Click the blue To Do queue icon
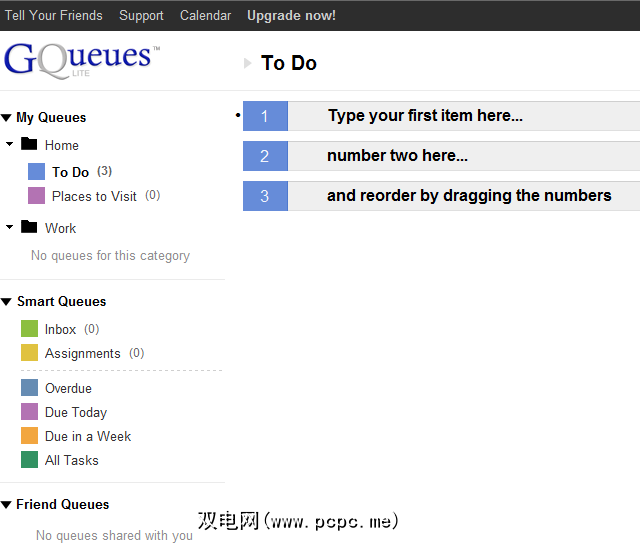Image resolution: width=640 pixels, height=544 pixels. click(x=36, y=172)
